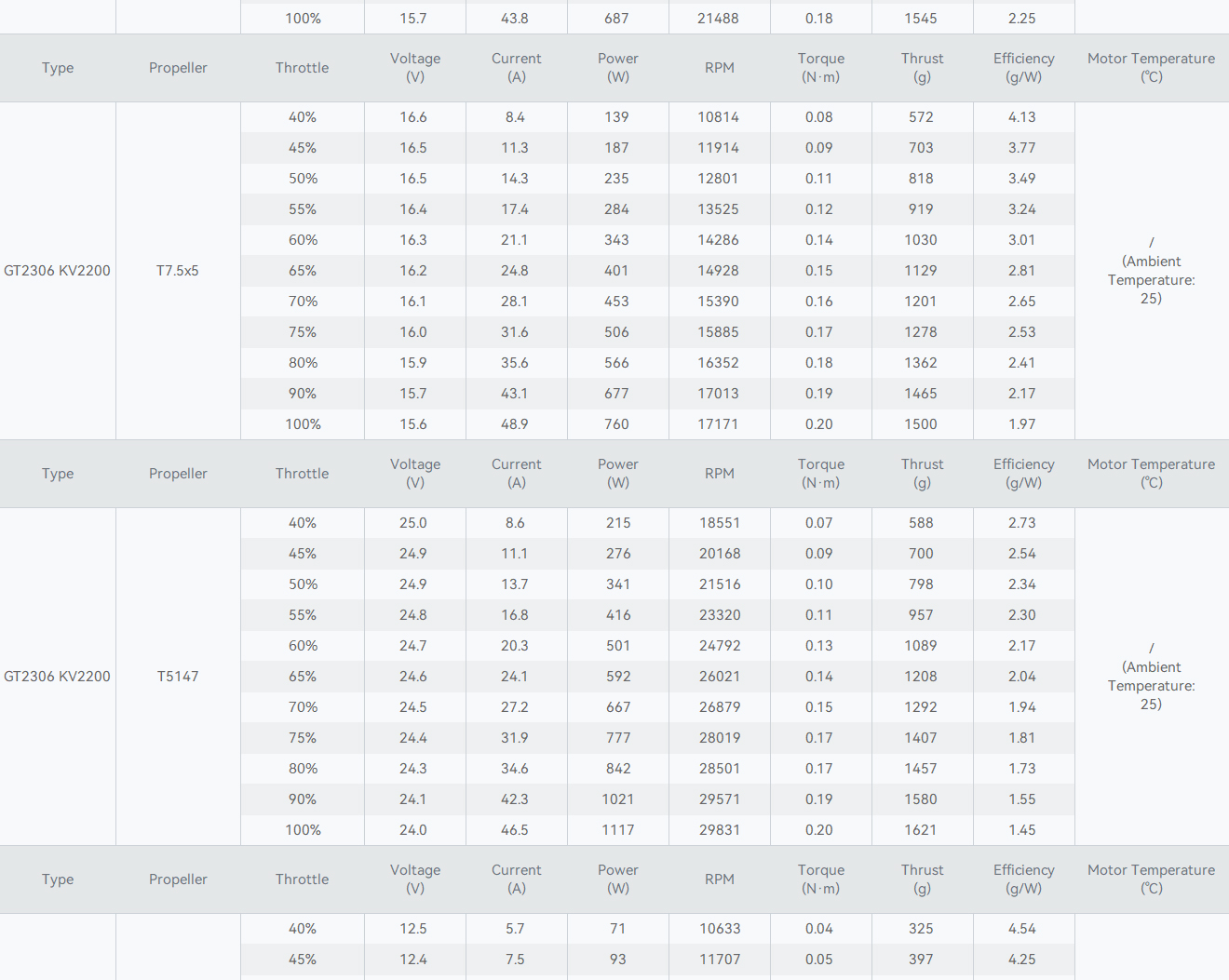Select current value 48.9

tap(515, 424)
